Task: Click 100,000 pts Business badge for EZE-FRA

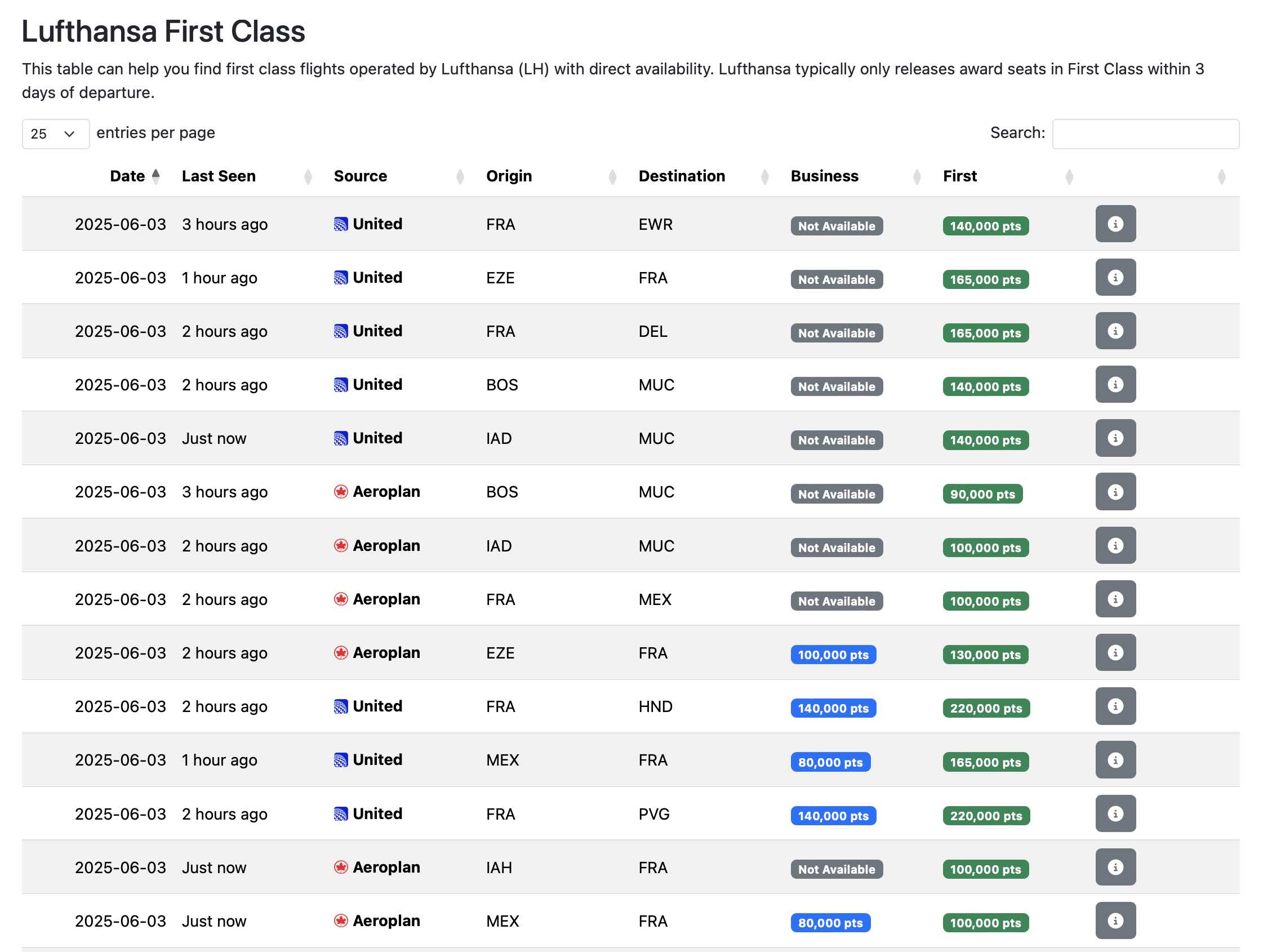Action: tap(833, 655)
